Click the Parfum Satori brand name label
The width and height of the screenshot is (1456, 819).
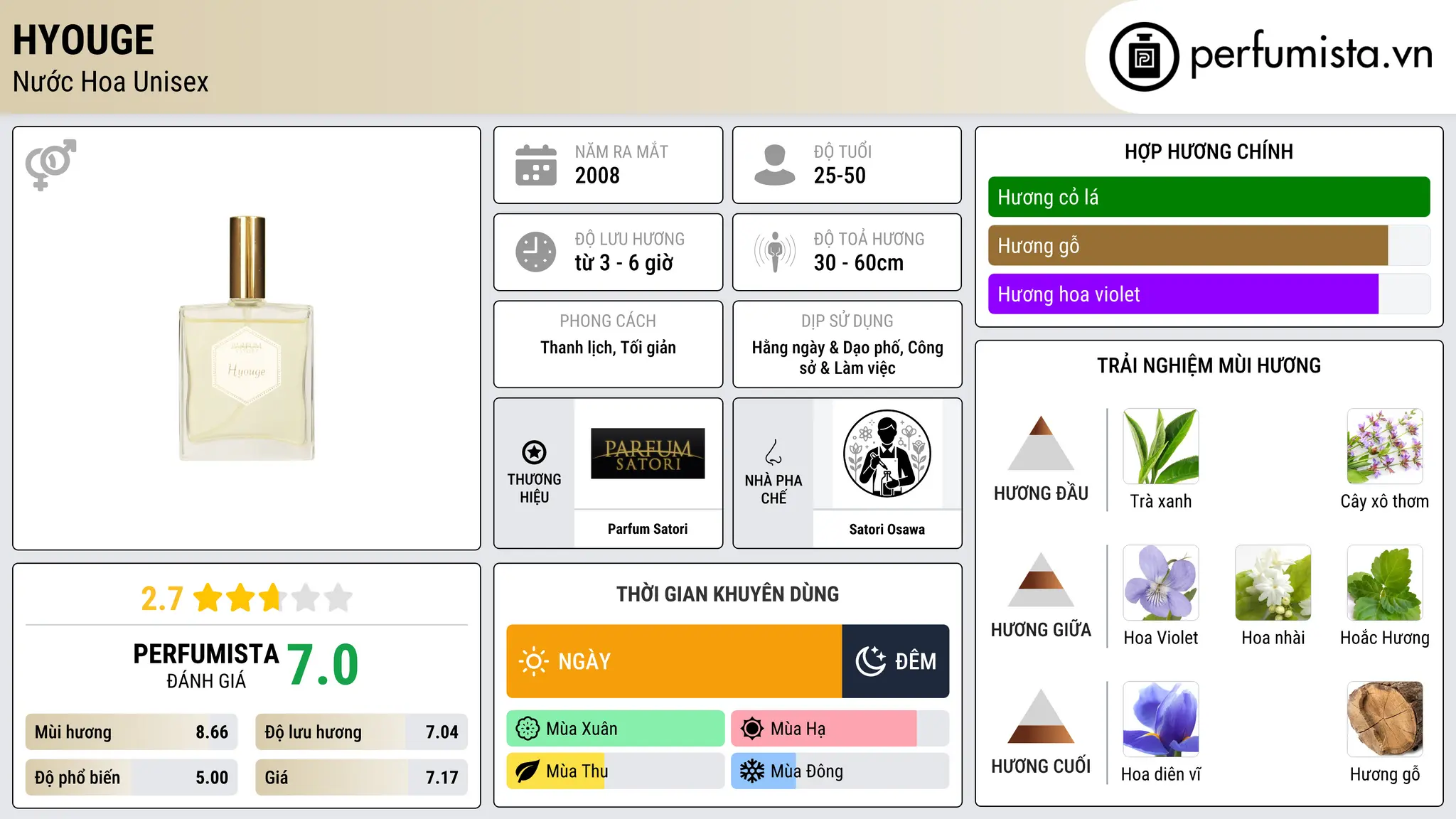click(x=648, y=529)
